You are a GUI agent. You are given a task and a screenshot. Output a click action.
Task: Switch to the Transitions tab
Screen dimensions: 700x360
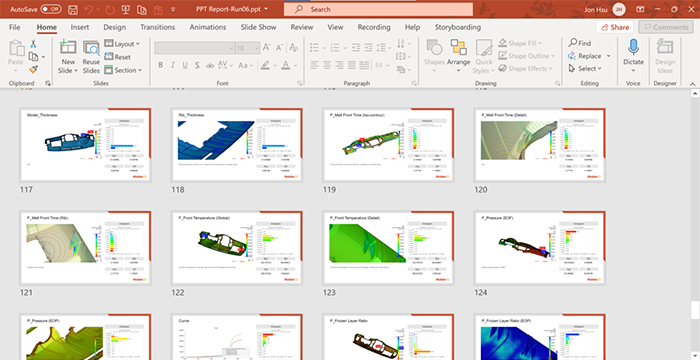158,27
